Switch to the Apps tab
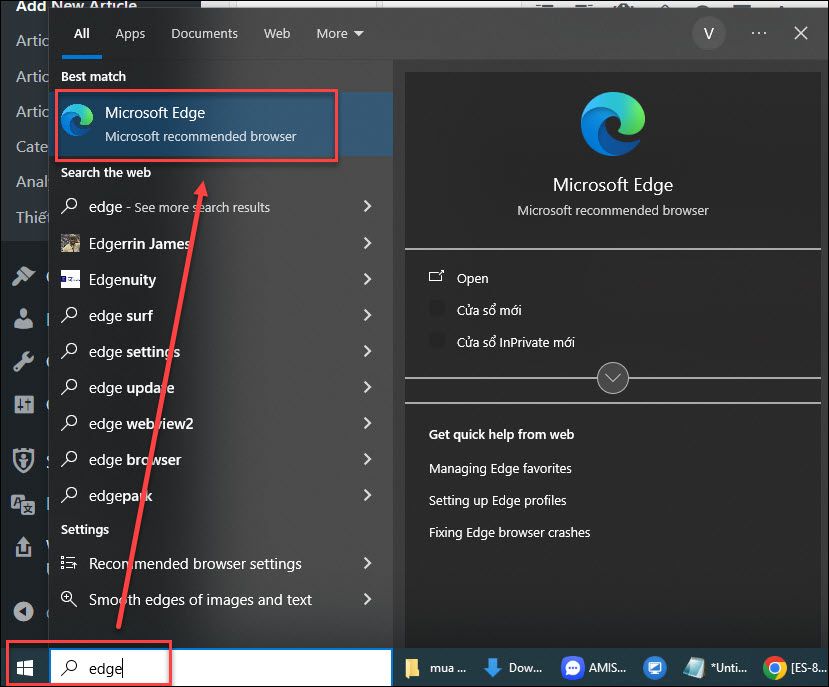829x687 pixels. click(x=130, y=33)
